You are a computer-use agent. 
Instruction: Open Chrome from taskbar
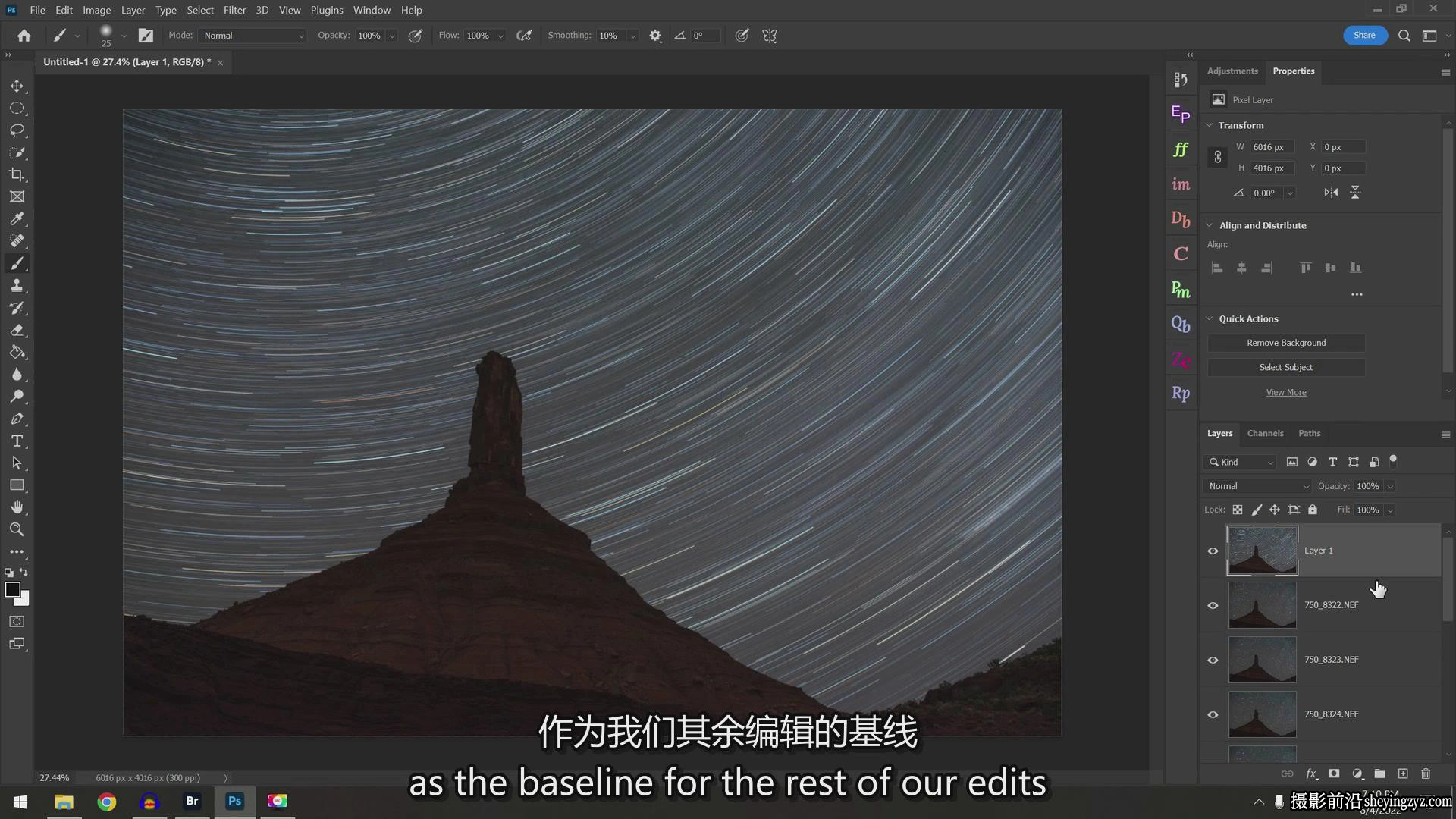[x=106, y=802]
